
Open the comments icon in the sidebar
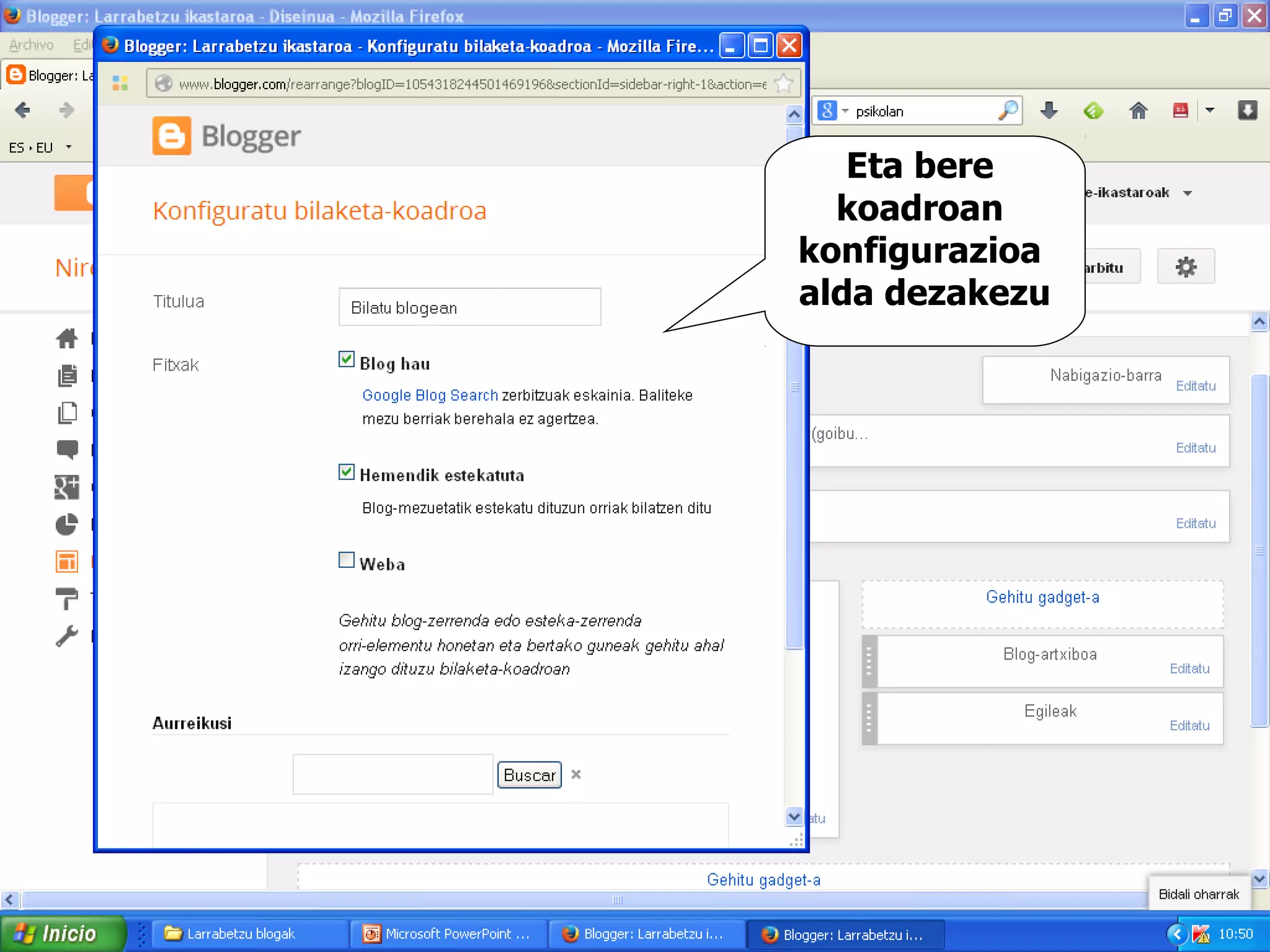[x=67, y=449]
